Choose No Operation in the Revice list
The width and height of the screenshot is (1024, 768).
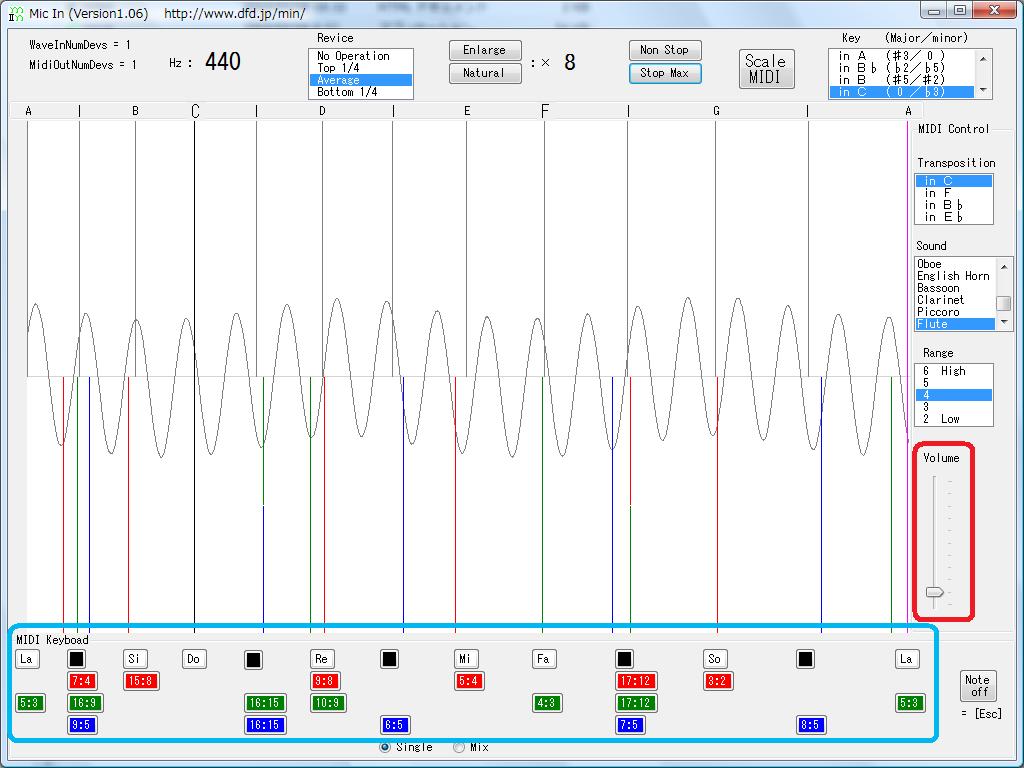(360, 56)
